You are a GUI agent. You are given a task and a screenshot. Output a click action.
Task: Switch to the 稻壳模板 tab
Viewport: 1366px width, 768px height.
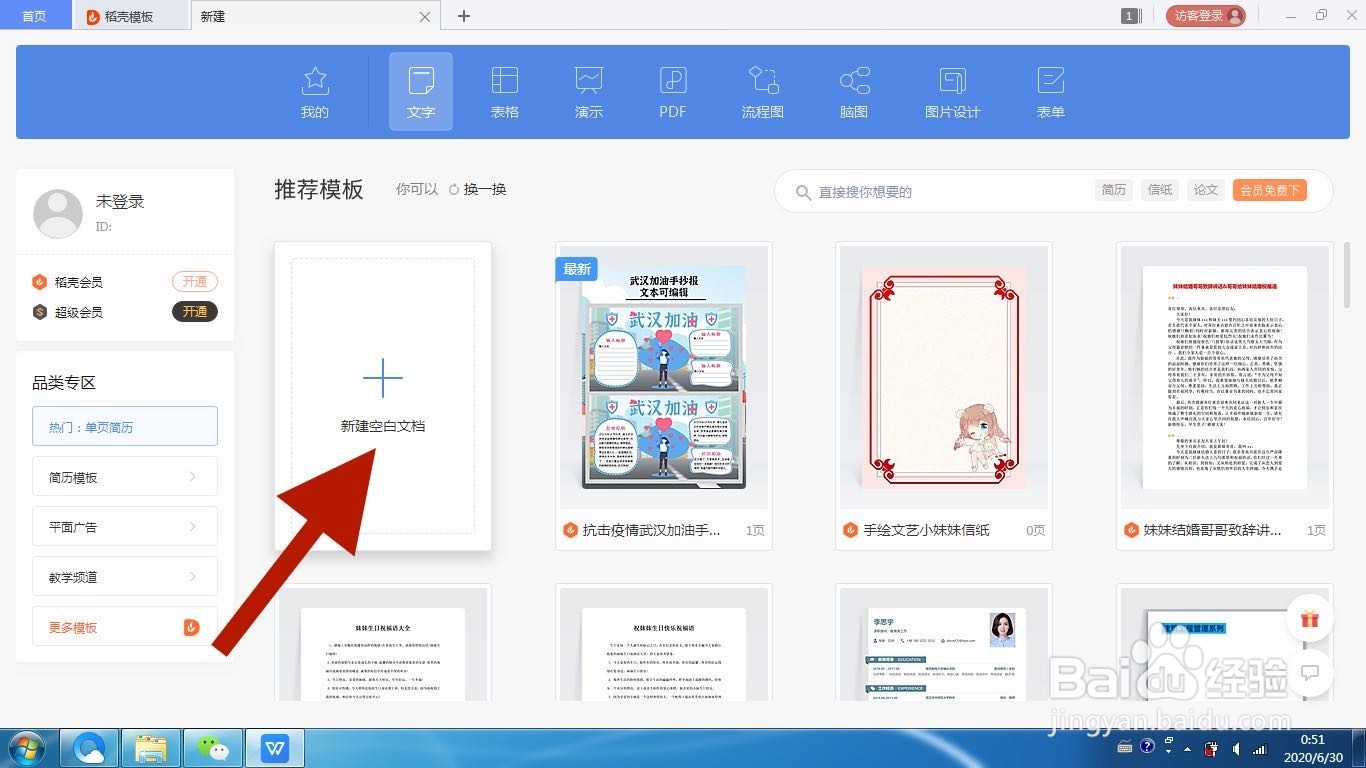130,16
